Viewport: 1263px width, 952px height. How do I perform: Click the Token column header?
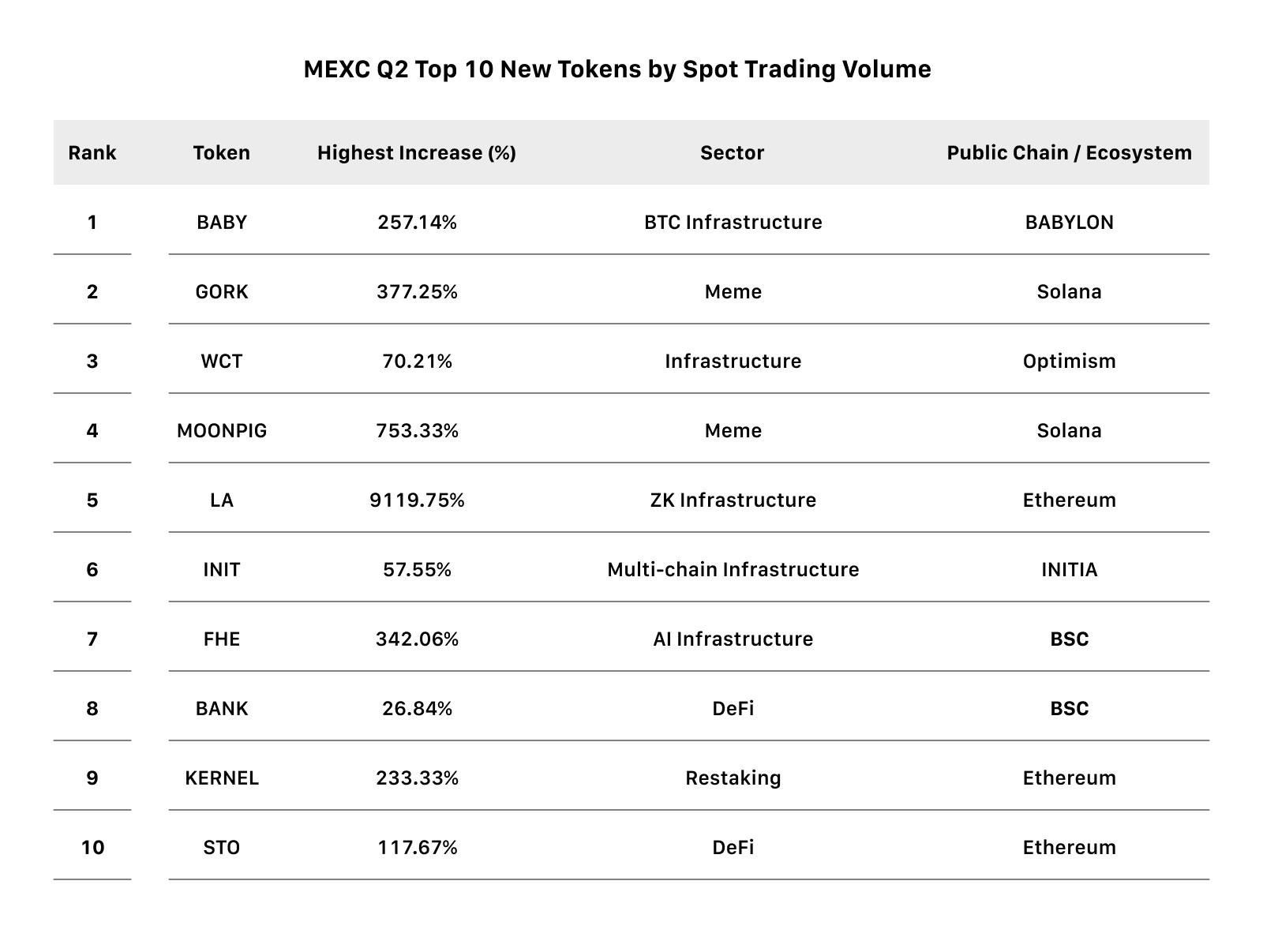click(222, 152)
